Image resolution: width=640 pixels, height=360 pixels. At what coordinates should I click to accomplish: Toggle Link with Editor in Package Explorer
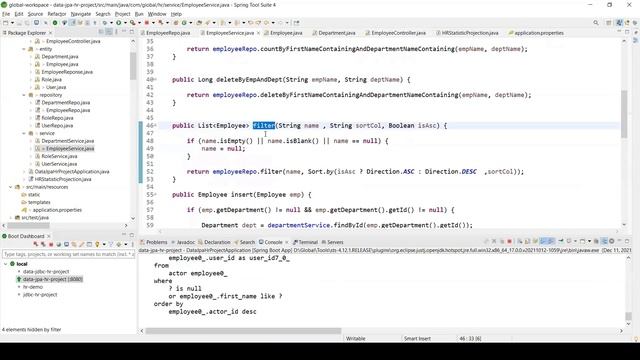[x=109, y=32]
